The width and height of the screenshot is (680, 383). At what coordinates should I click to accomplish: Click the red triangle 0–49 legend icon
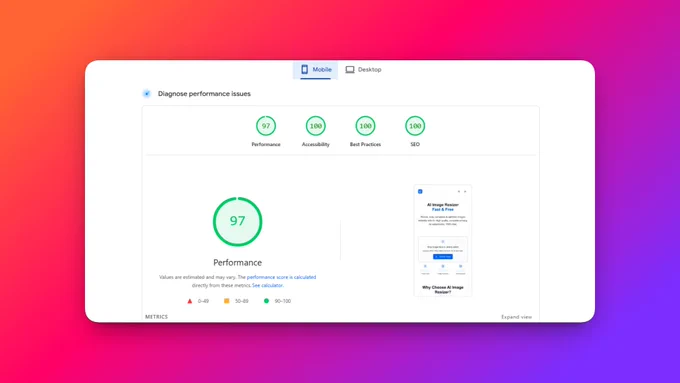(x=190, y=301)
